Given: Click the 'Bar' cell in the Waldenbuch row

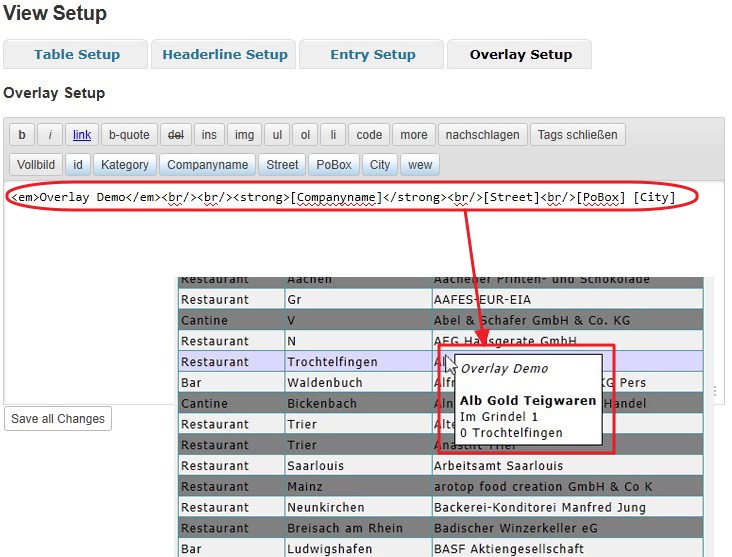Looking at the screenshot, I should (x=232, y=382).
